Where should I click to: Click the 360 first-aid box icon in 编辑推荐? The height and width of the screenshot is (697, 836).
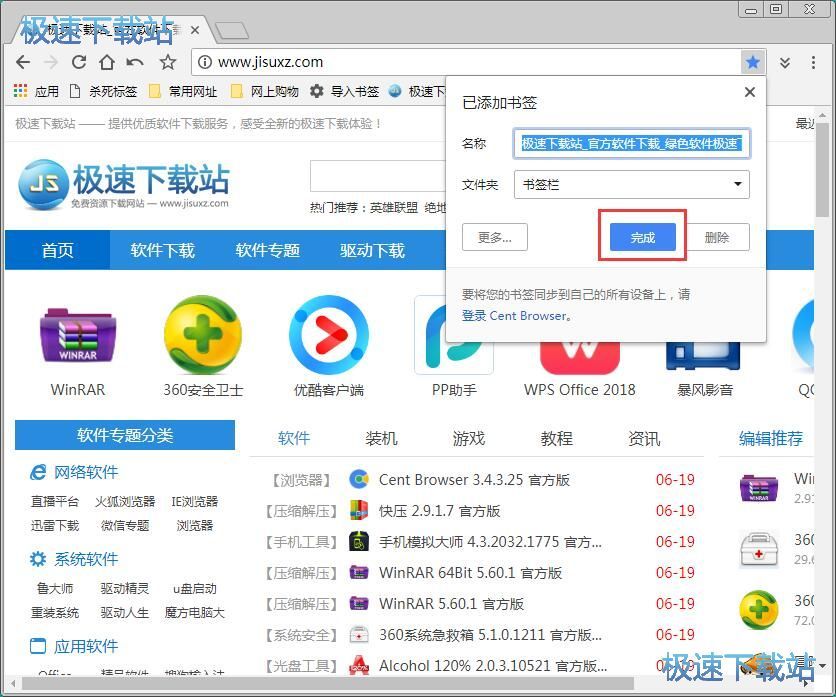coord(759,550)
